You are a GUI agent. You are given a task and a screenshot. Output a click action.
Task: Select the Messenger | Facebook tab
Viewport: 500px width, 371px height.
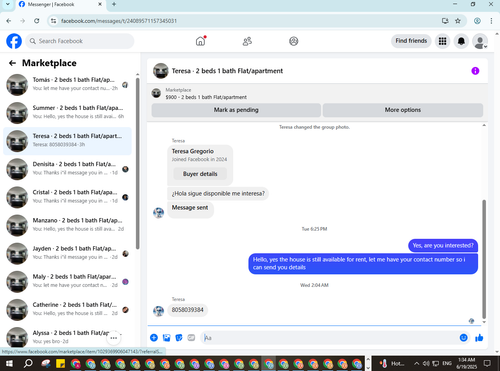coord(60,4)
